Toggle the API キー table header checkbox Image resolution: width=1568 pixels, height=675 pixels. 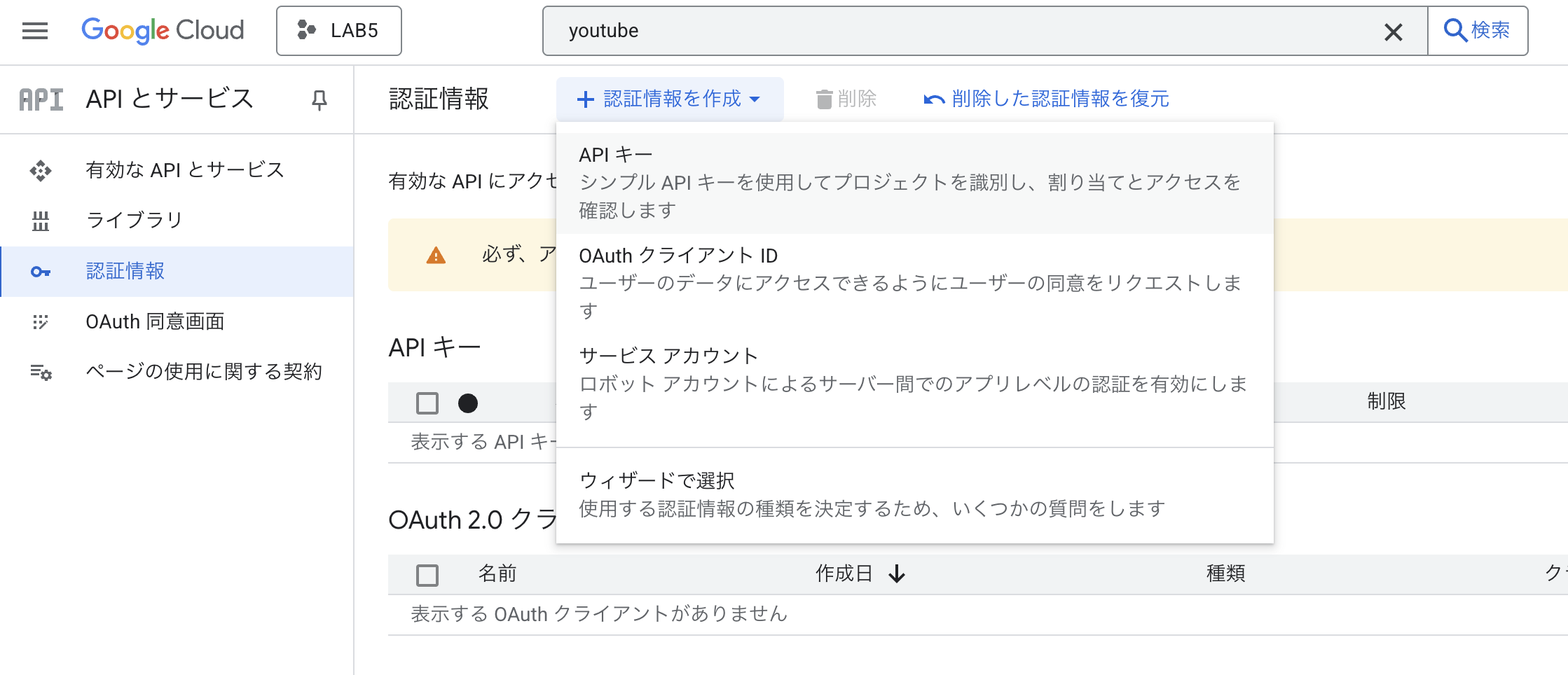point(427,403)
